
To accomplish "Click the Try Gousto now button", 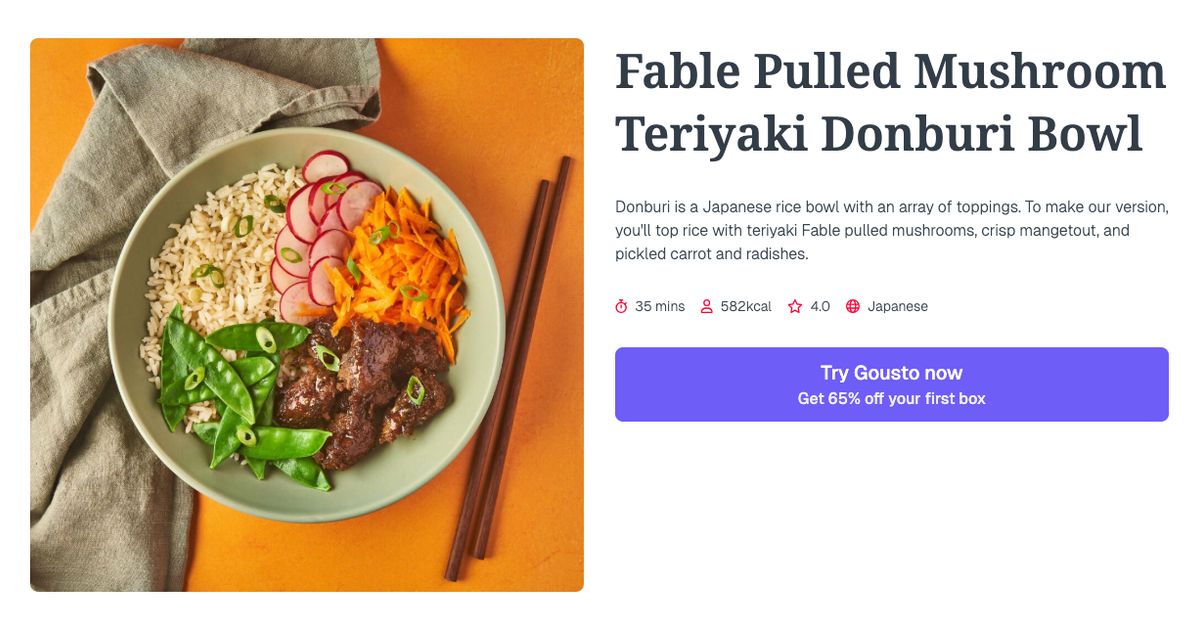I will (891, 372).
